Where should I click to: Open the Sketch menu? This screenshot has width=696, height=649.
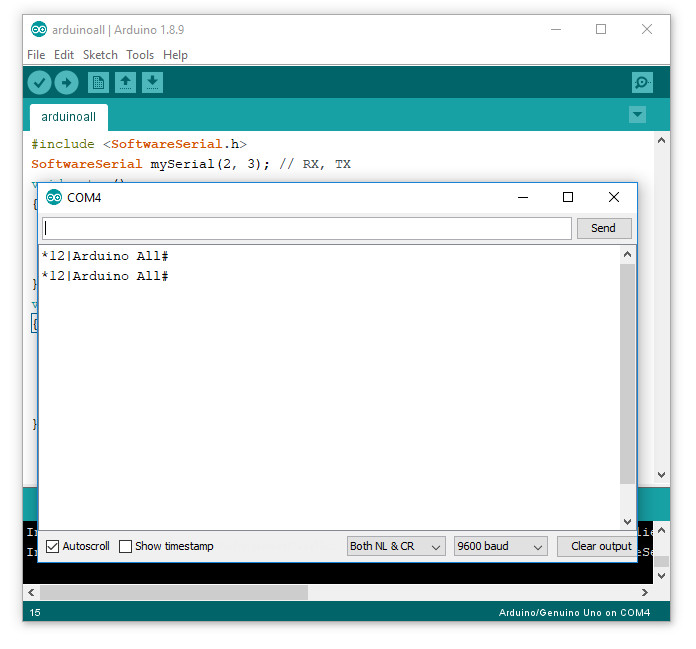tap(100, 55)
